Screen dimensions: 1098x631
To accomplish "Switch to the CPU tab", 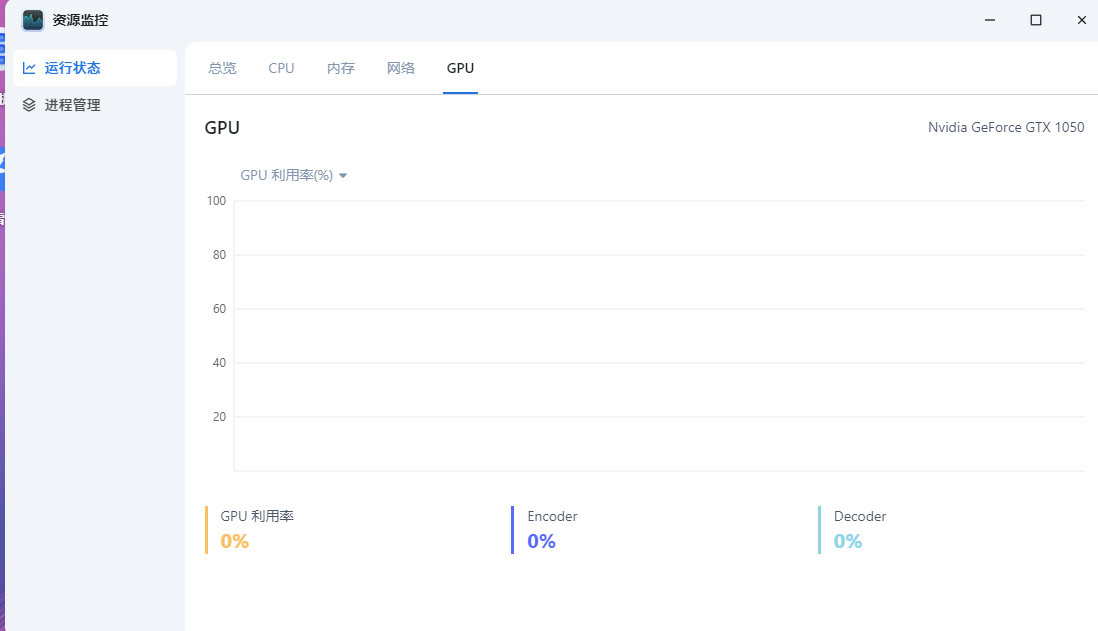I will (282, 68).
